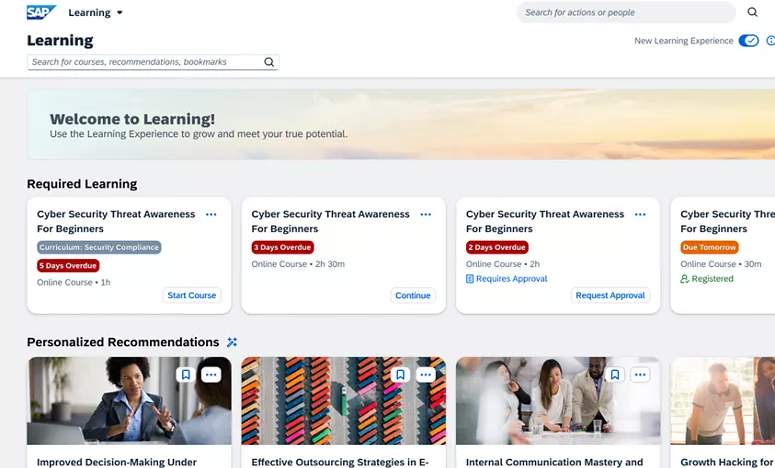This screenshot has height=468, width=775.
Task: Open more options on Improved Decision-Making card
Action: coord(211,375)
